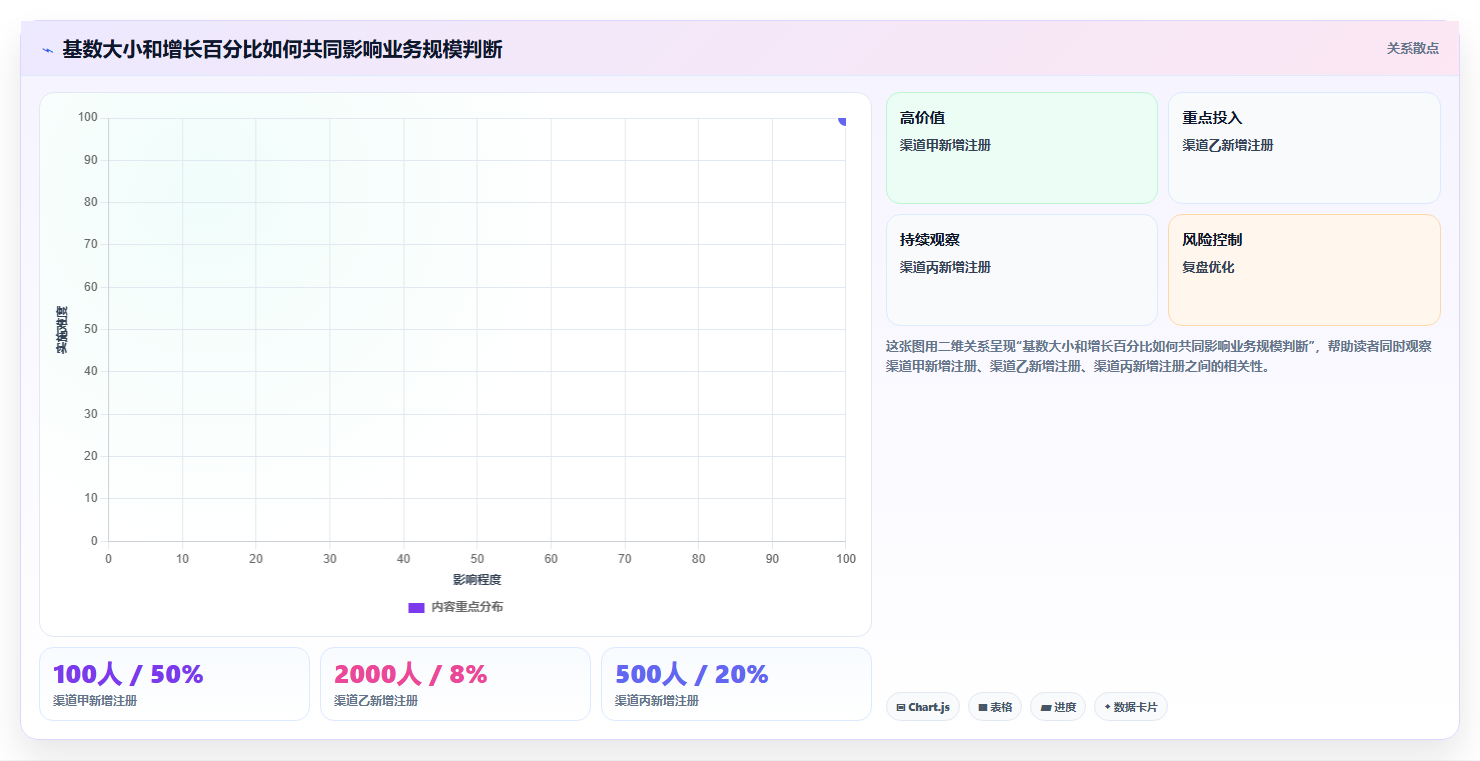Click 渠道丙新增注册 label under 500人 / 20%
The height and width of the screenshot is (761, 1480).
[x=657, y=701]
